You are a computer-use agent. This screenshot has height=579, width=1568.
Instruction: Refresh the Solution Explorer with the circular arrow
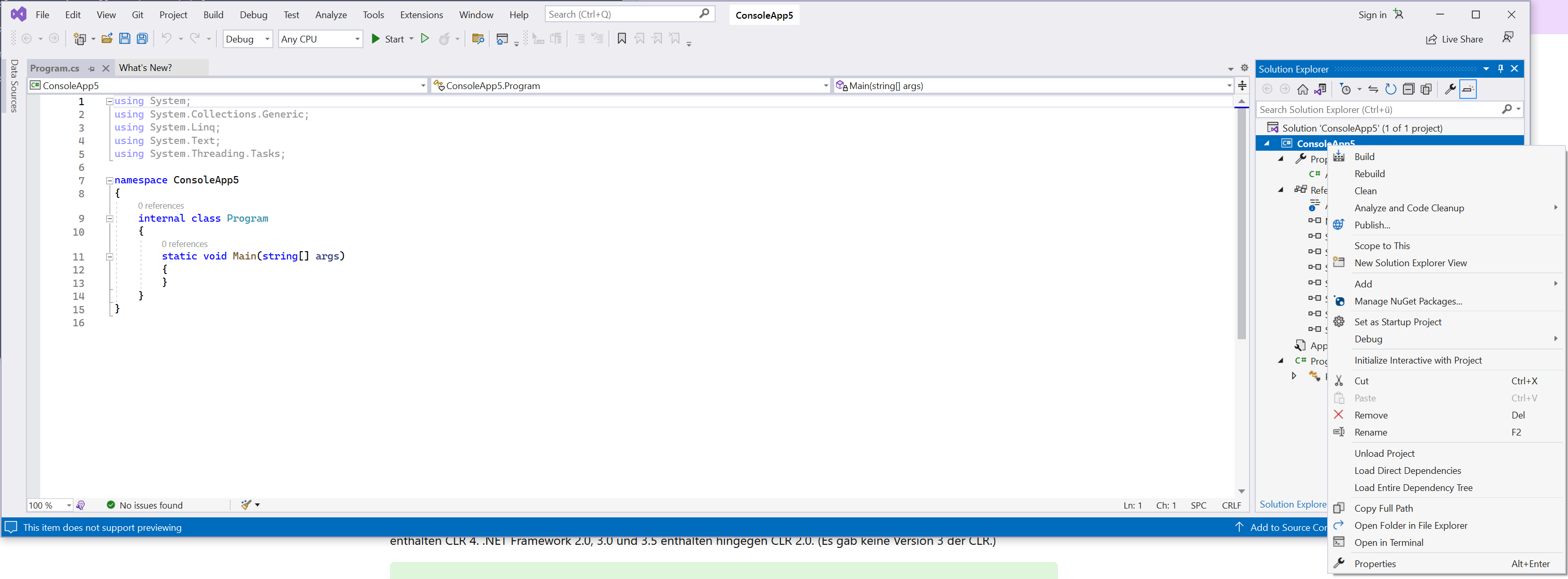point(1391,90)
